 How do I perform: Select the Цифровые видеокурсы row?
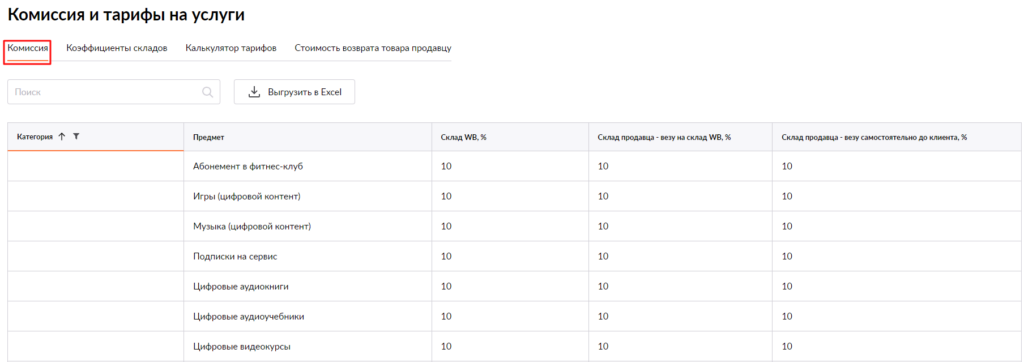[514, 346]
